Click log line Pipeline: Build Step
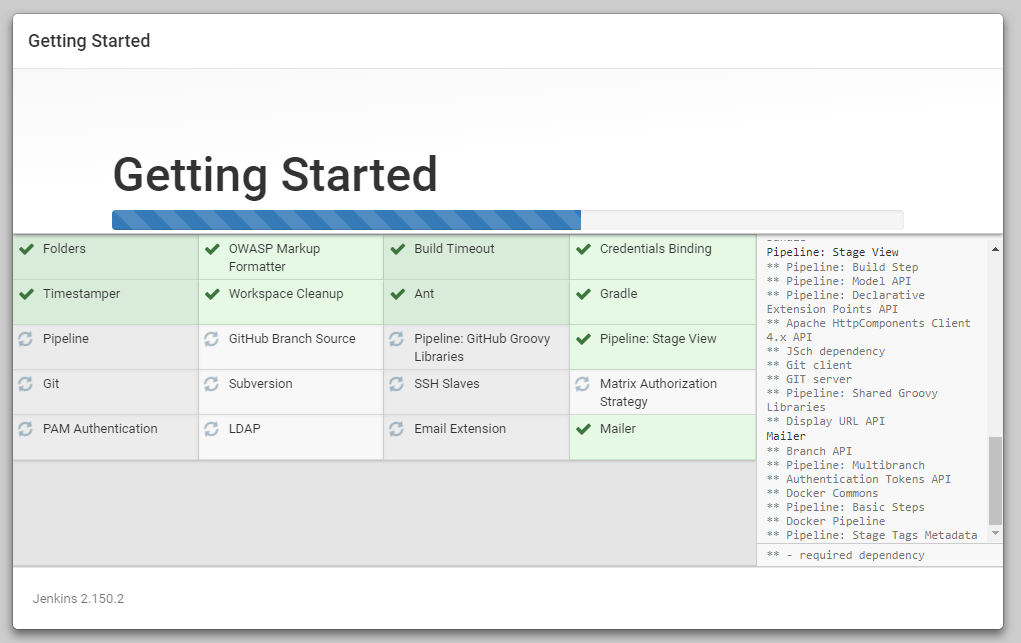 point(843,266)
